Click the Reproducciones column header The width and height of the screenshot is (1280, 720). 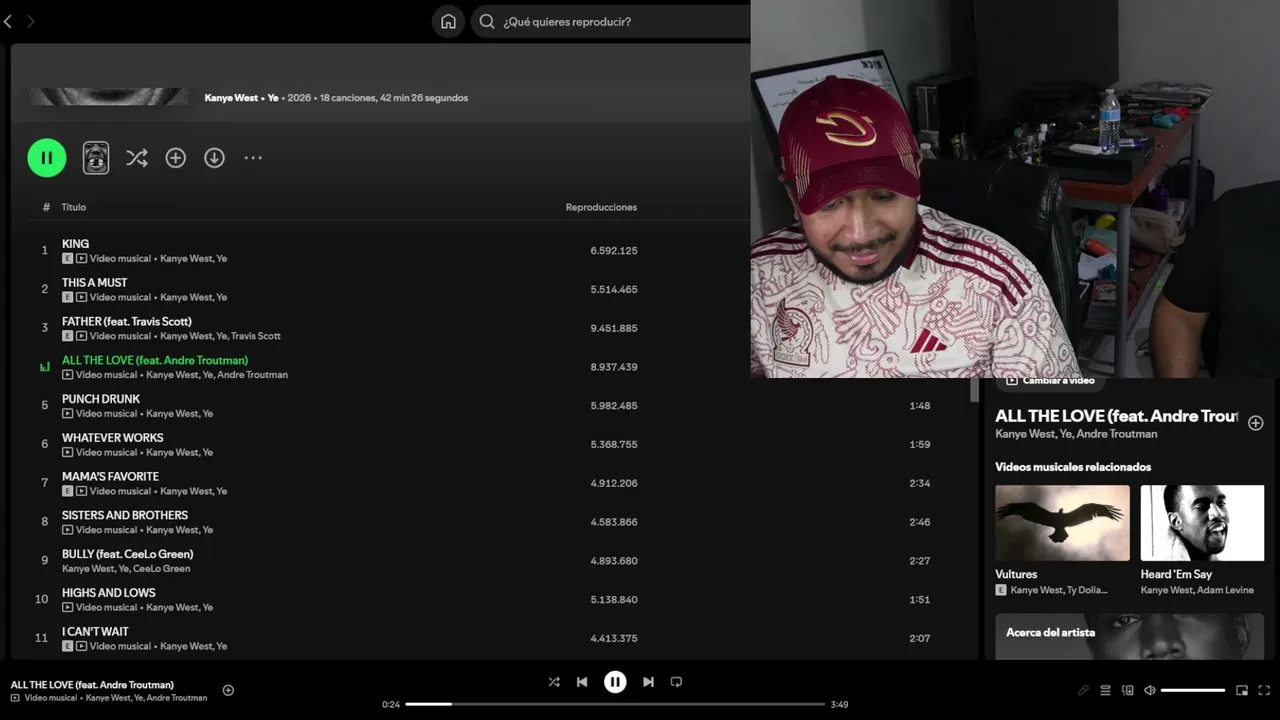[x=601, y=207]
